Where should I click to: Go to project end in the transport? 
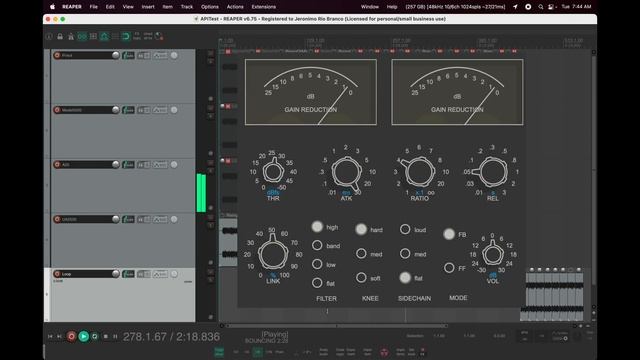coord(60,336)
